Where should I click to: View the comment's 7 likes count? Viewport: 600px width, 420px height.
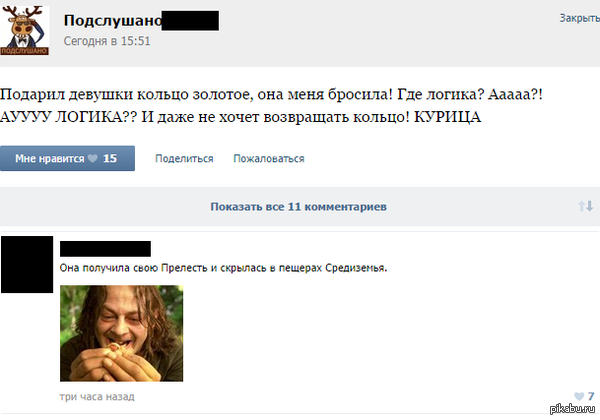pyautogui.click(x=591, y=396)
